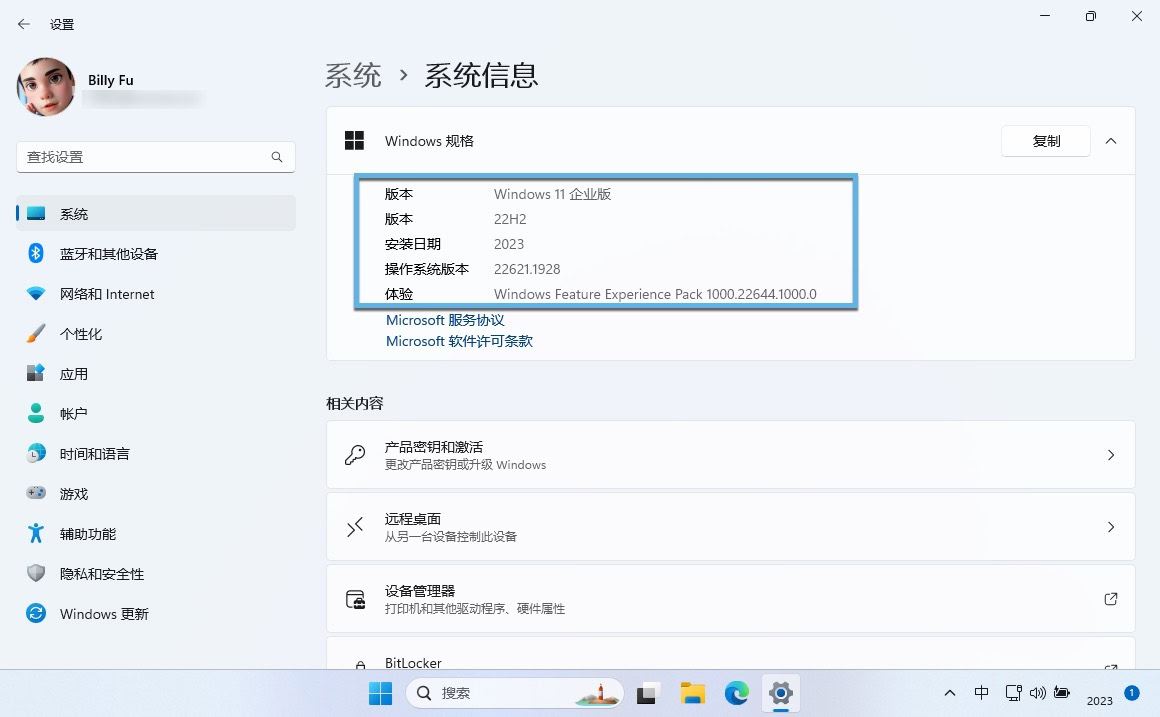Select 应用 in the sidebar
The height and width of the screenshot is (717, 1160).
tap(73, 374)
